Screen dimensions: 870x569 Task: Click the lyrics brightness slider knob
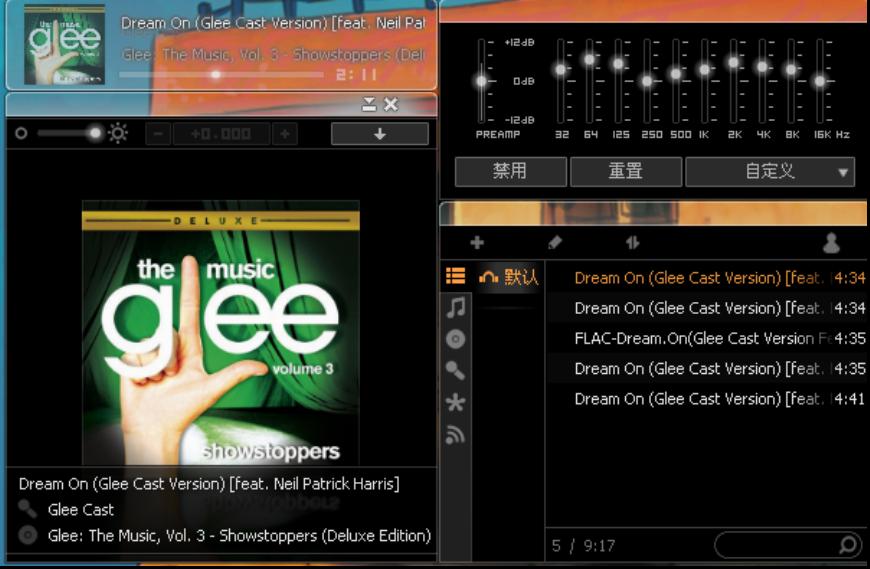[x=95, y=133]
